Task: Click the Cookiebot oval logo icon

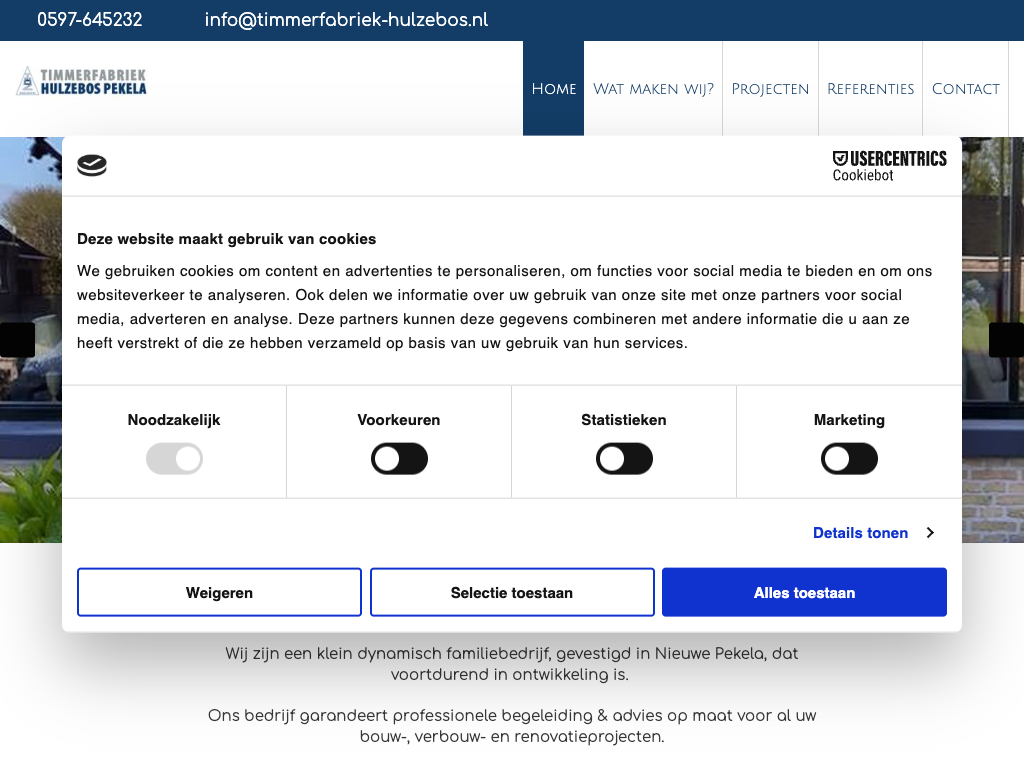Action: (92, 166)
